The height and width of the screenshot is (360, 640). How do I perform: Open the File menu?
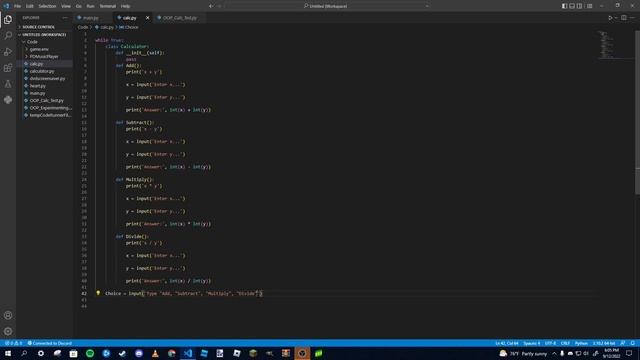pos(18,6)
